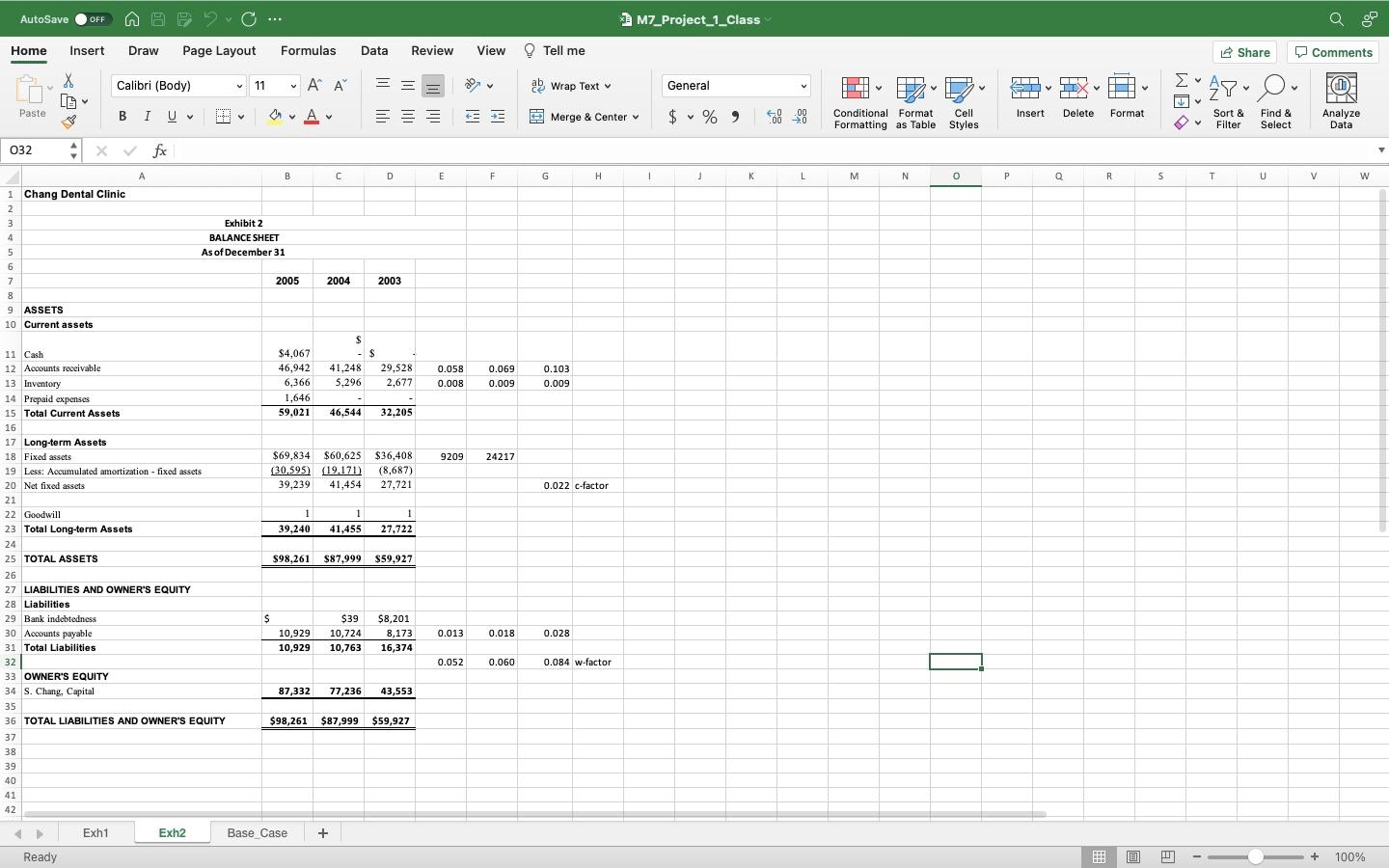Toggle bold formatting
This screenshot has height=868, width=1389.
pyautogui.click(x=122, y=116)
